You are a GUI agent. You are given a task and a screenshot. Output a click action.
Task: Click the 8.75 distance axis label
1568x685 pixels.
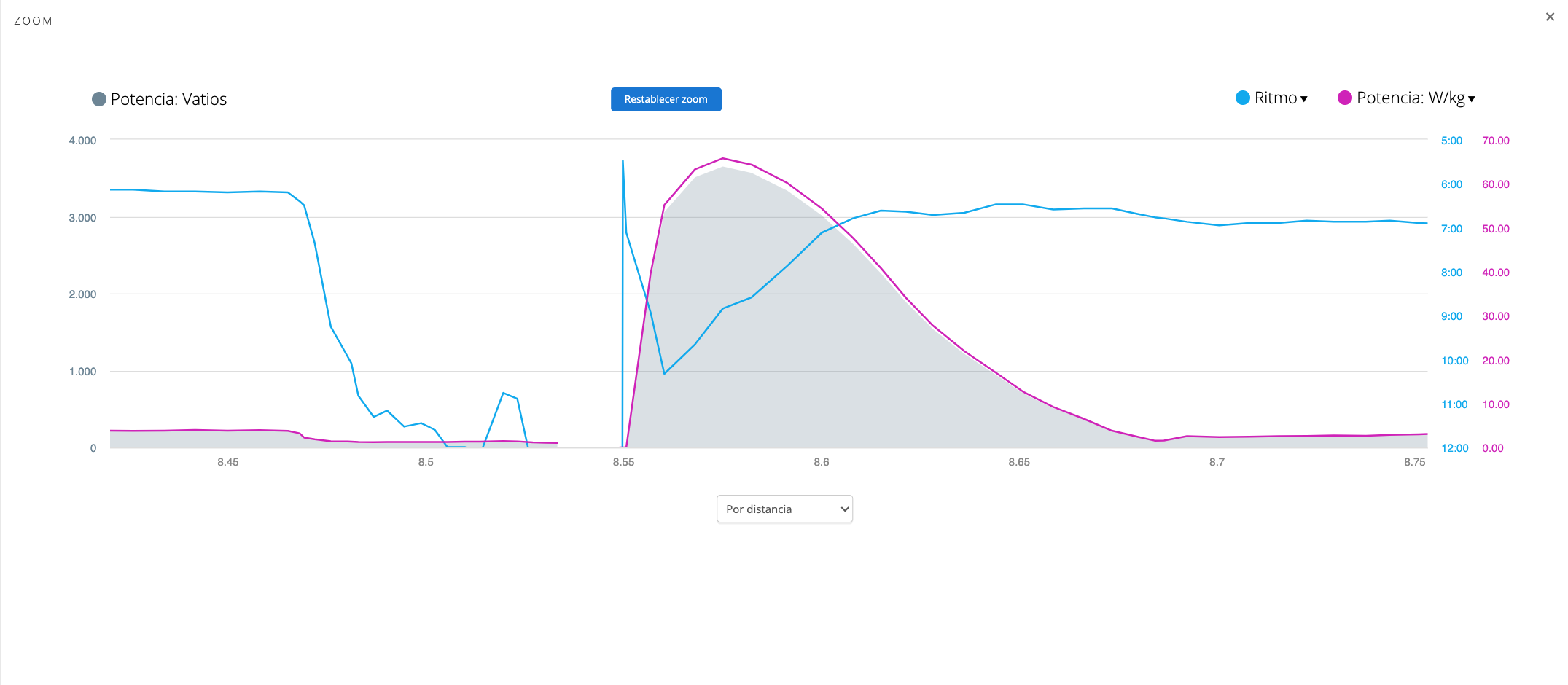click(x=1415, y=462)
